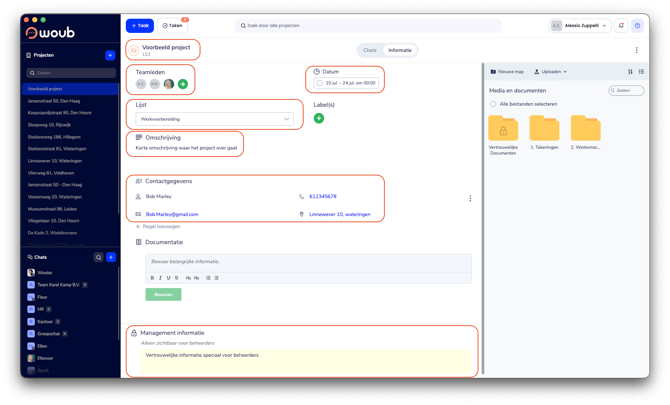Start a new chat with plus icon

pyautogui.click(x=111, y=257)
